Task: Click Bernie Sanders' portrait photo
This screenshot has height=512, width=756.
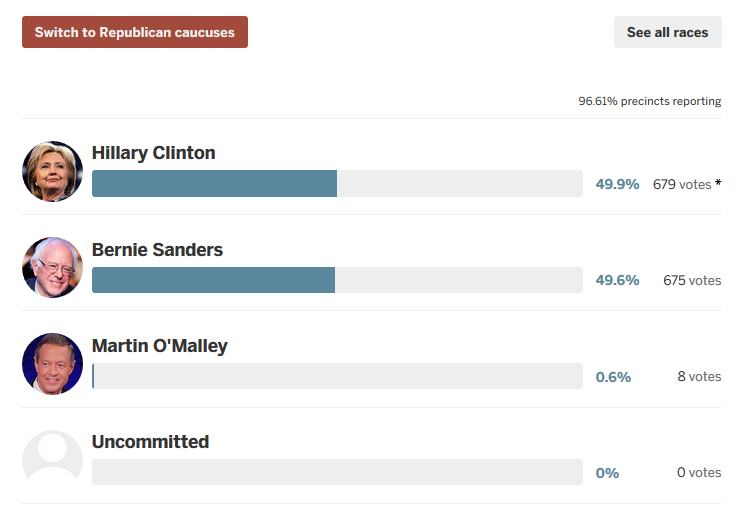Action: point(52,267)
